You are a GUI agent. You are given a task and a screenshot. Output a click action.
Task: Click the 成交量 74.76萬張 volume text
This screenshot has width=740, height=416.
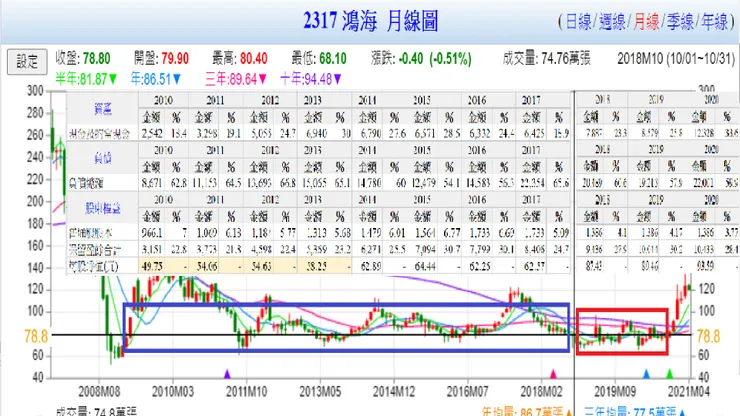pyautogui.click(x=547, y=59)
